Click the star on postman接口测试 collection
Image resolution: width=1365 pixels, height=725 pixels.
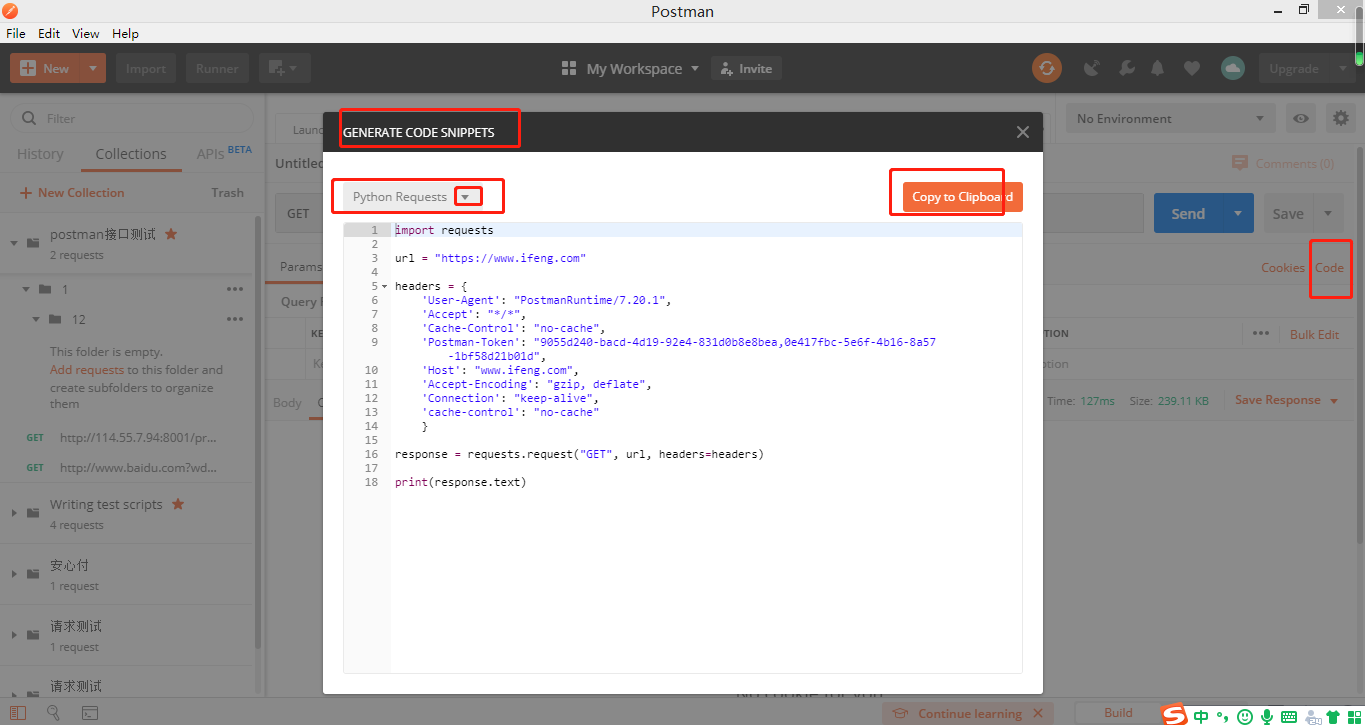[171, 234]
